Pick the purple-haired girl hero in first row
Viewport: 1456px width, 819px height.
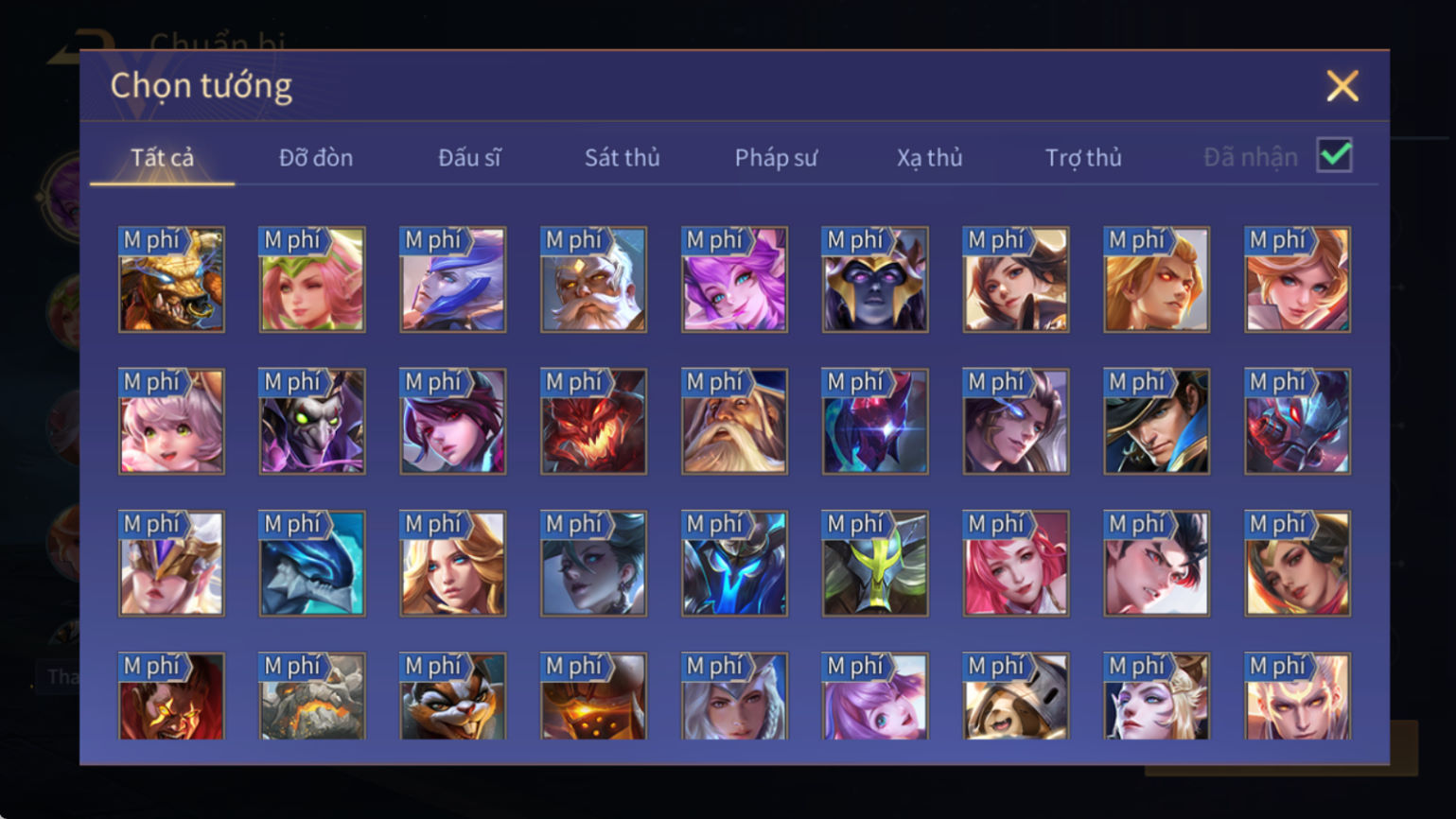pyautogui.click(x=734, y=279)
